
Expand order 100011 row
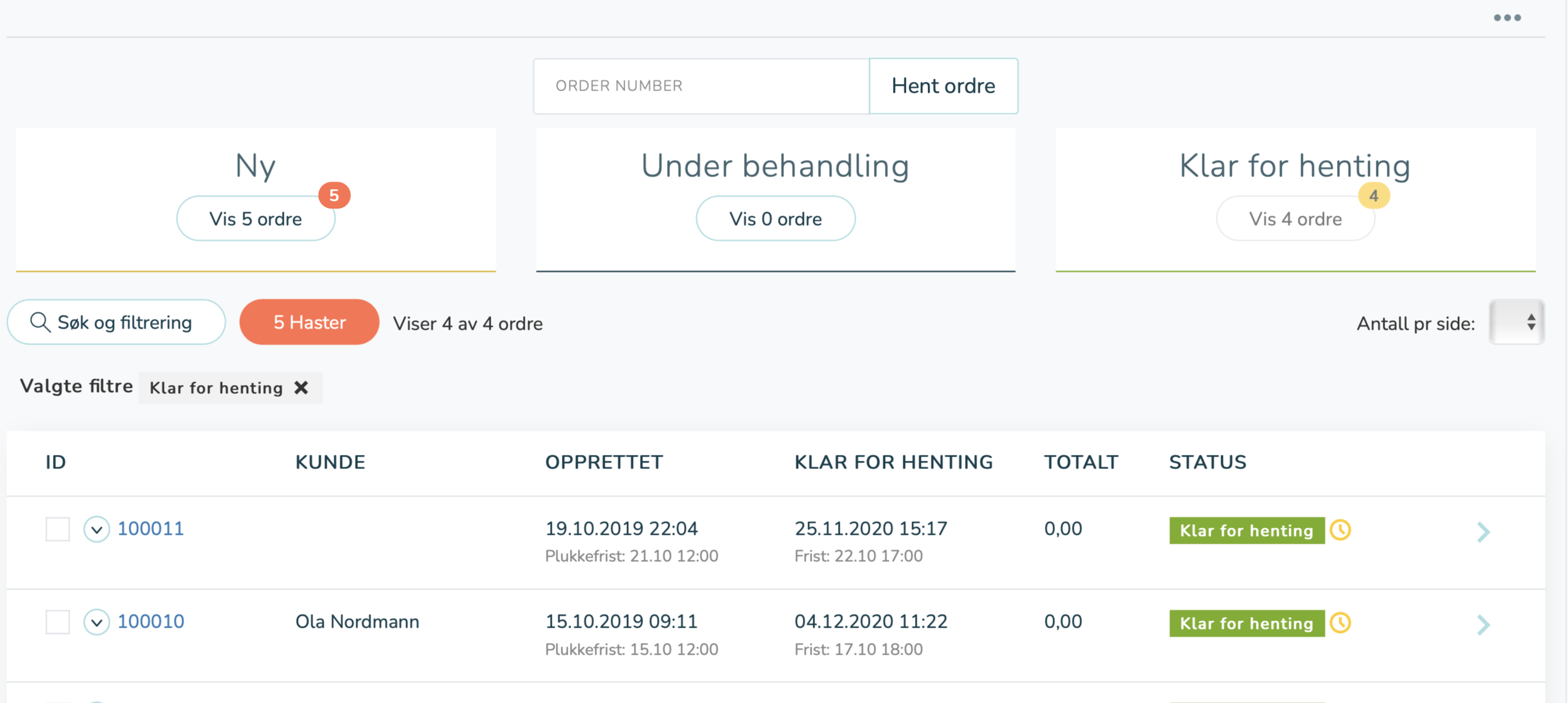[x=97, y=529]
